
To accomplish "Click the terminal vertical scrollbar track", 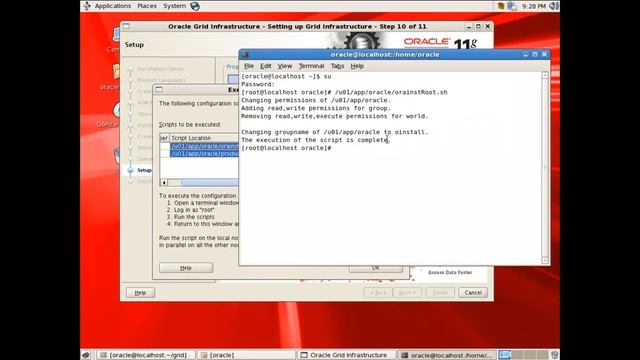I will click(x=545, y=167).
